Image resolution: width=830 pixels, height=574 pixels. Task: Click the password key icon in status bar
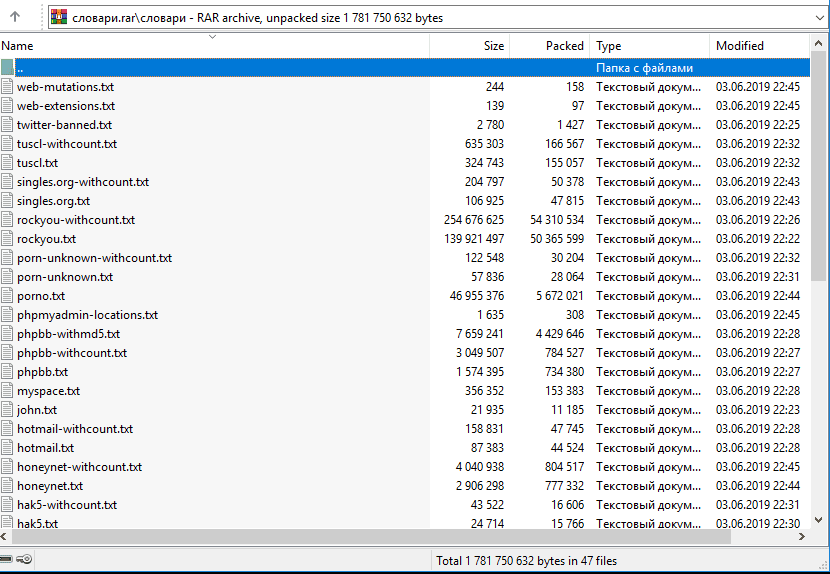tap(24, 560)
